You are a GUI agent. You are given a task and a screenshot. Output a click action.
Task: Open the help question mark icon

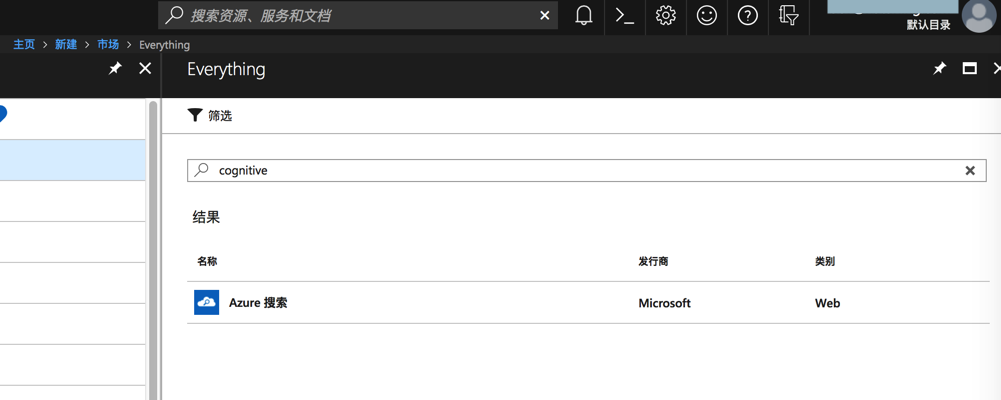click(x=748, y=15)
